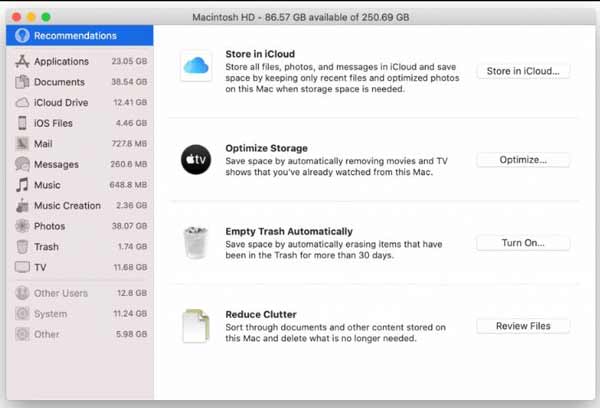Click the Empty Trash Automatically heading
The width and height of the screenshot is (600, 408).
(289, 232)
